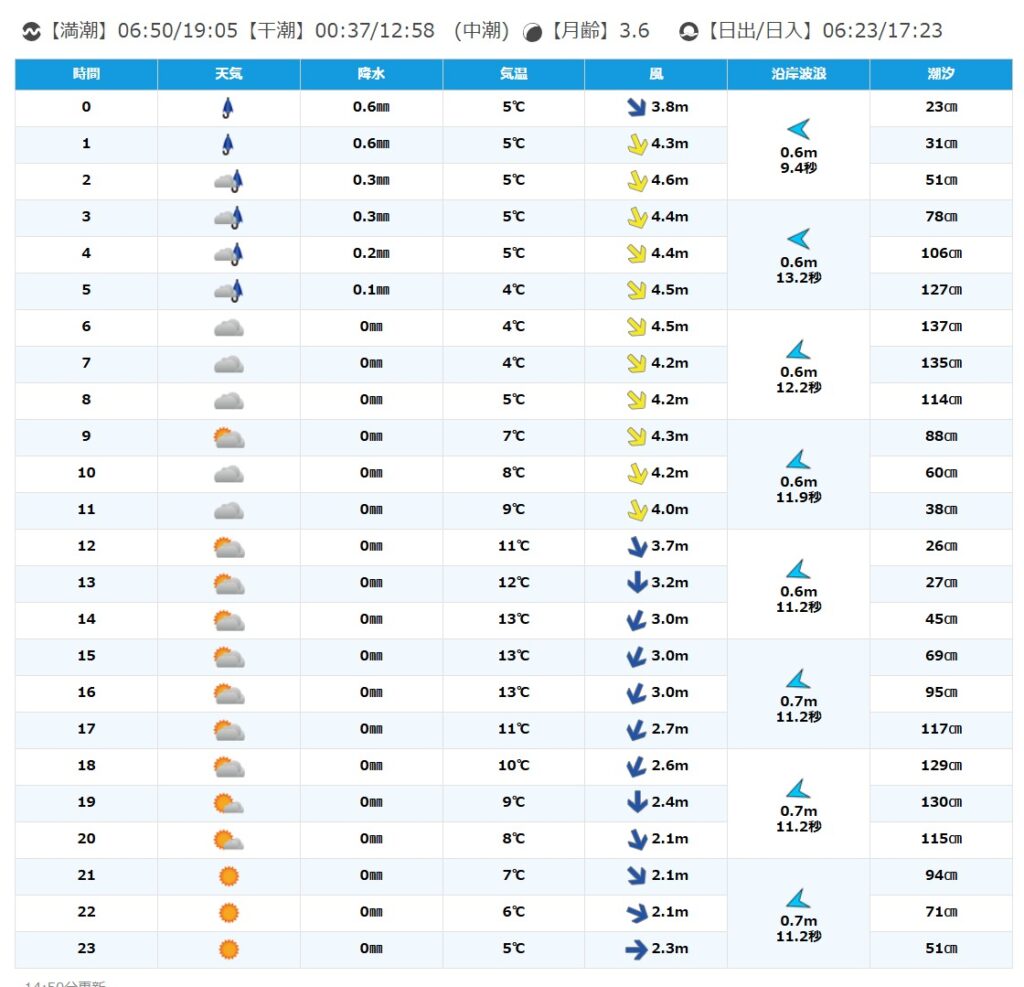Click the cloudy weather icon at hour 6
Screen dimensions: 1024x987
[x=228, y=327]
